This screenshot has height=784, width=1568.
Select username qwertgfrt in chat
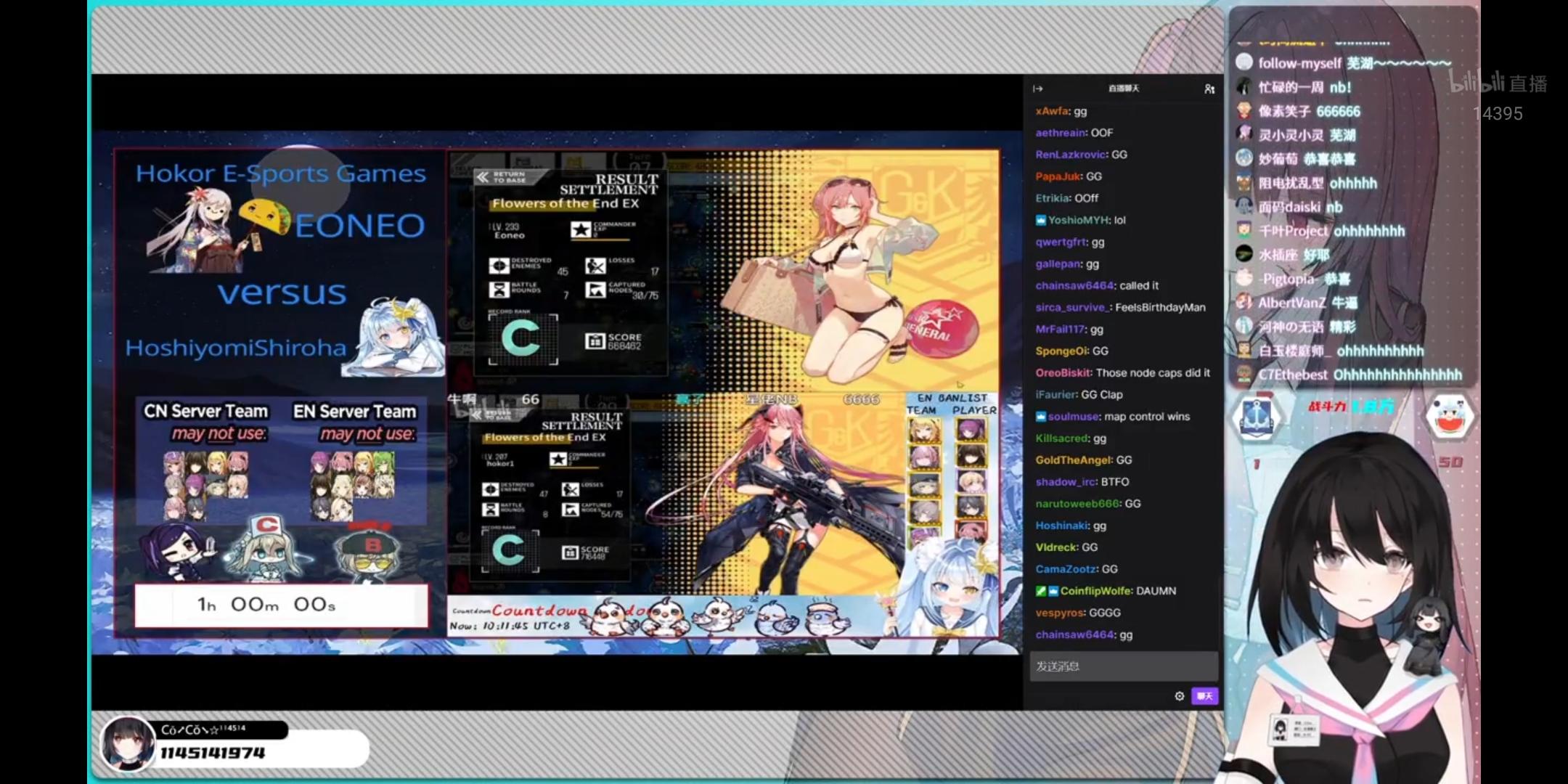pyautogui.click(x=1061, y=242)
